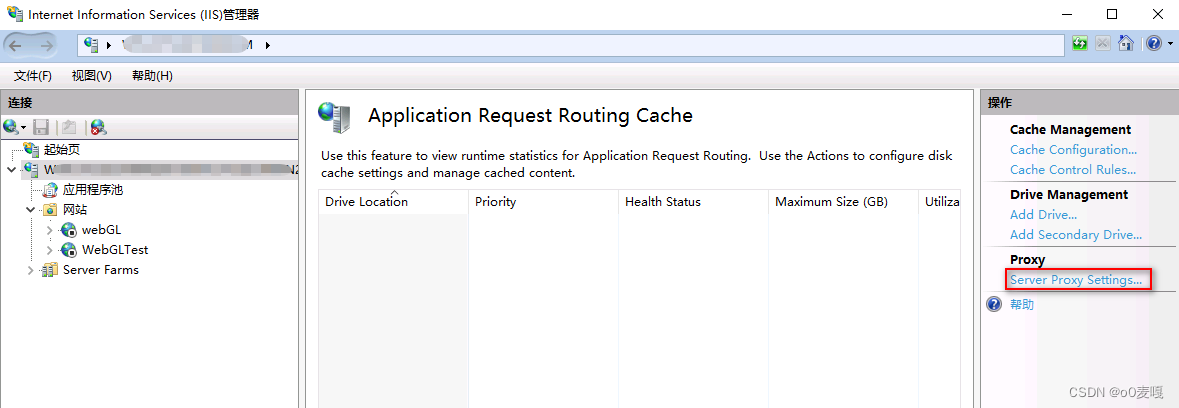Click the delete connection icon

click(98, 127)
